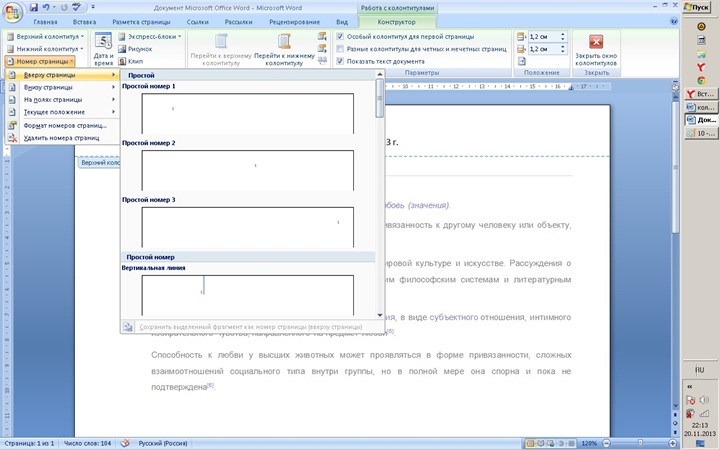Click the Число слов: 104 status entry
This screenshot has width=720, height=450.
click(87, 443)
